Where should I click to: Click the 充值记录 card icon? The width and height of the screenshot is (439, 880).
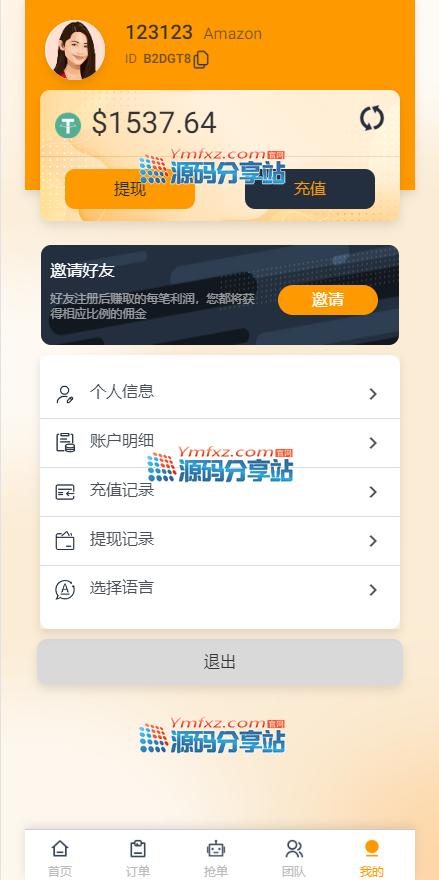pos(65,492)
